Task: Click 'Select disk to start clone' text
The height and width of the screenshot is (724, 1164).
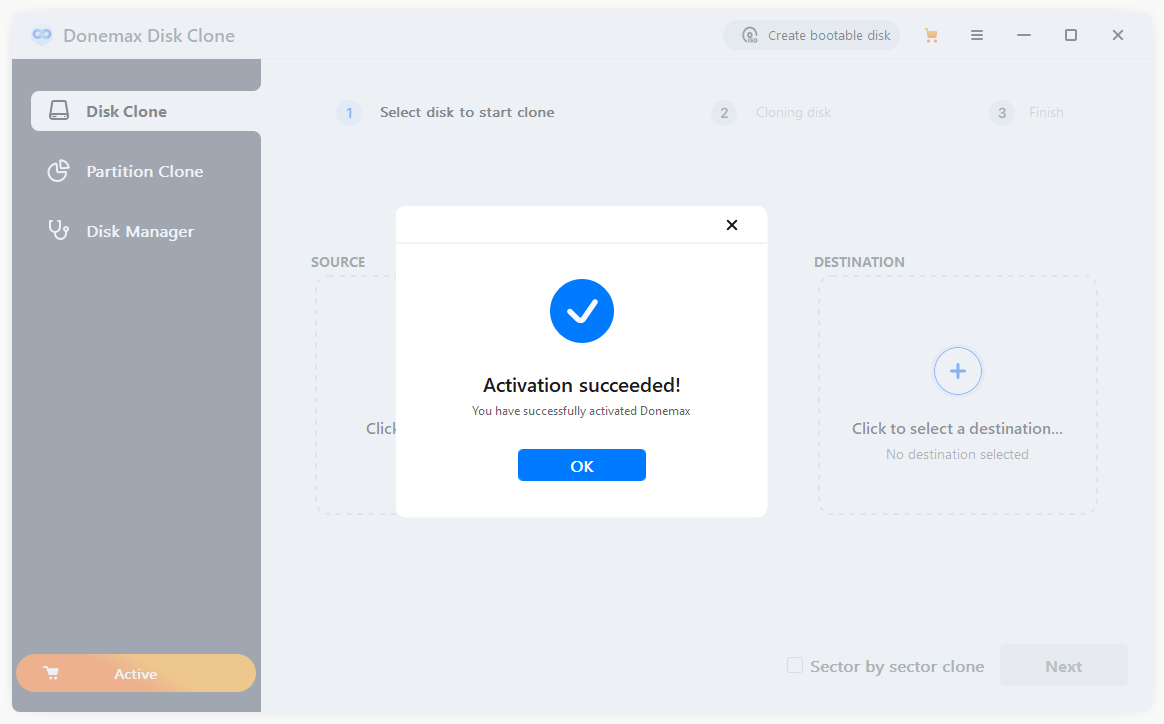Action: click(x=467, y=112)
